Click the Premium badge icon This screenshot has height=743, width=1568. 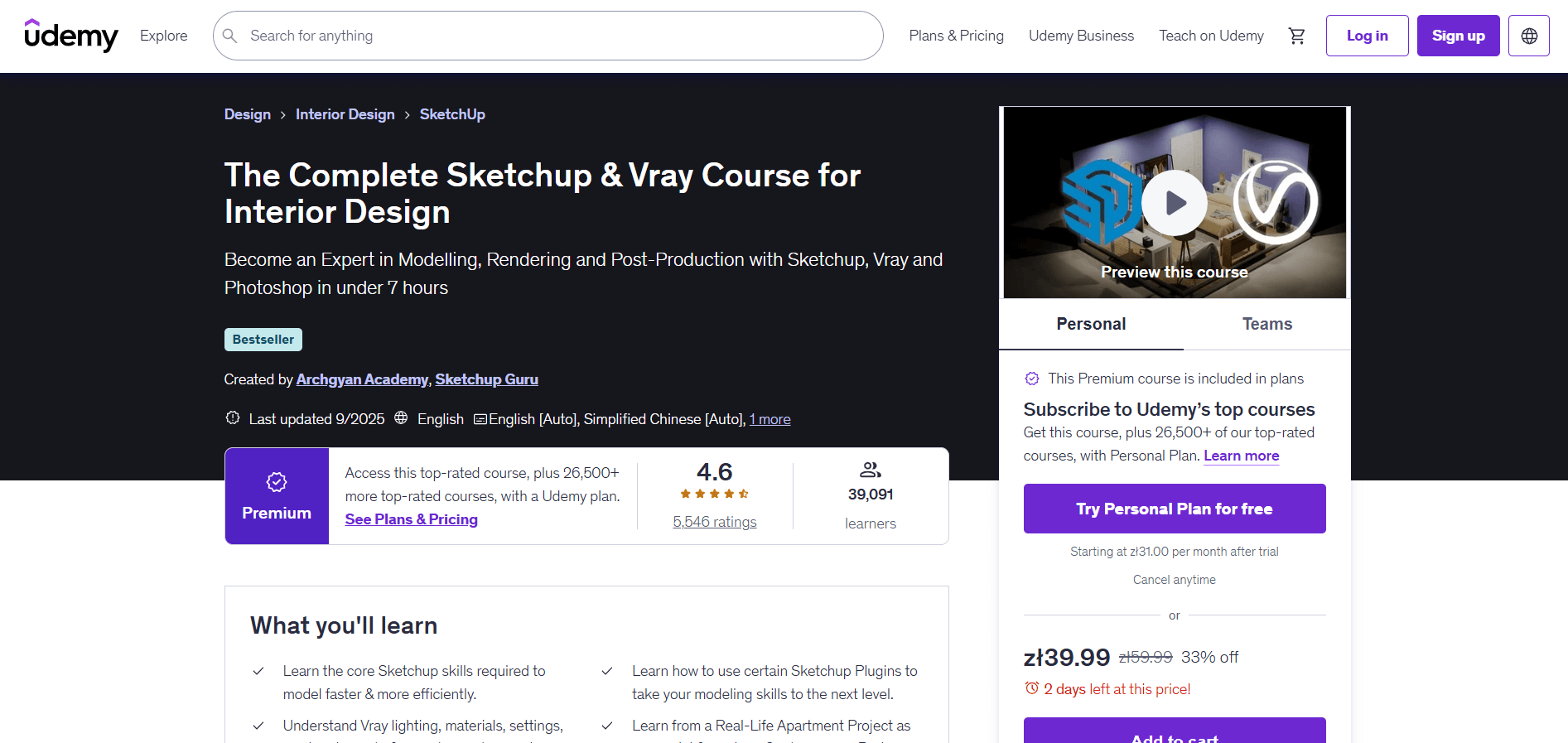277,482
